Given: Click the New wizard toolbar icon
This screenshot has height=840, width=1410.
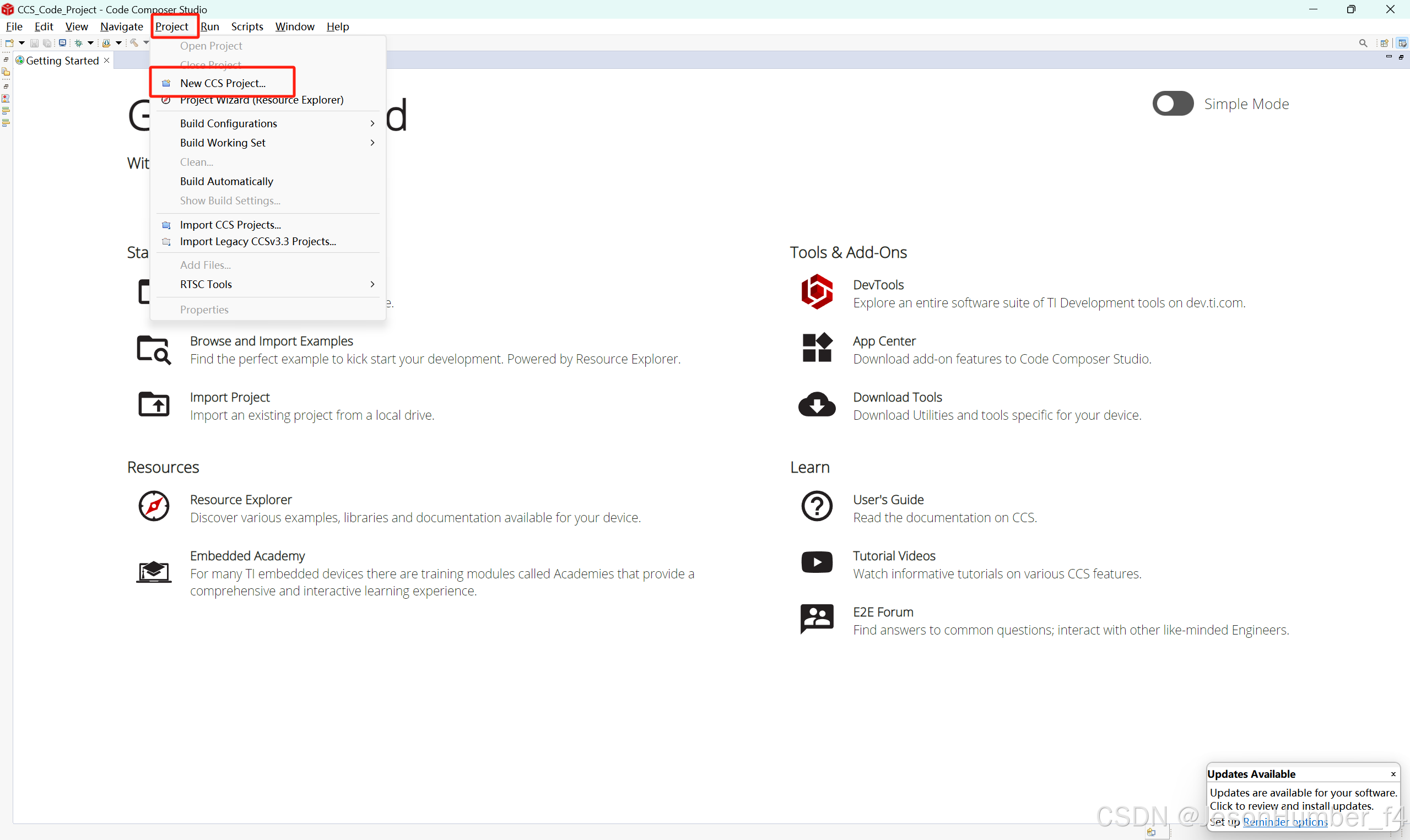Looking at the screenshot, I should point(9,43).
